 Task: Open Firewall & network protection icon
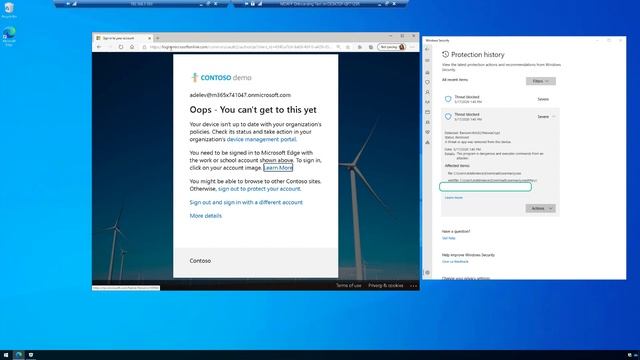click(x=427, y=102)
